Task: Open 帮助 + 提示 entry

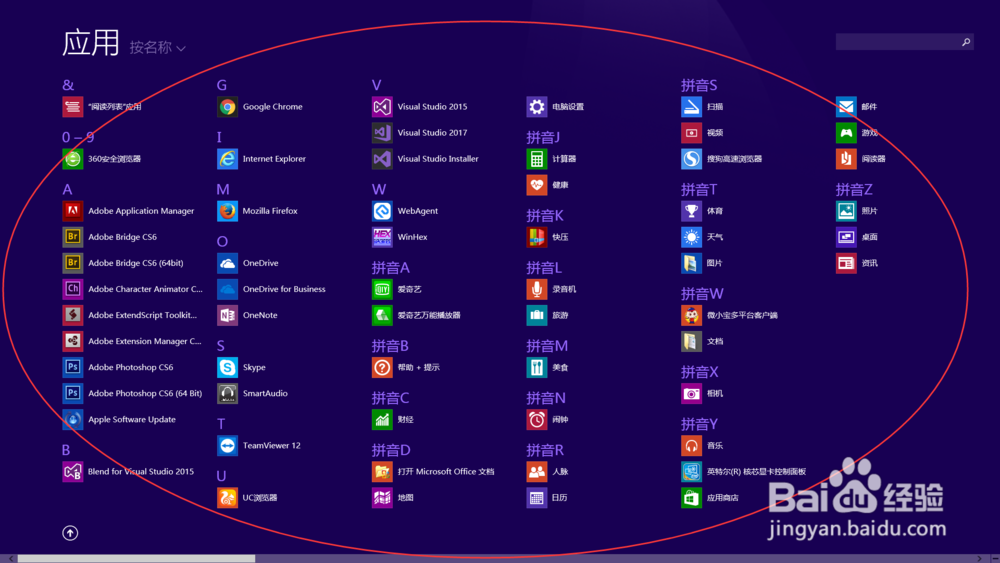Action: click(406, 367)
